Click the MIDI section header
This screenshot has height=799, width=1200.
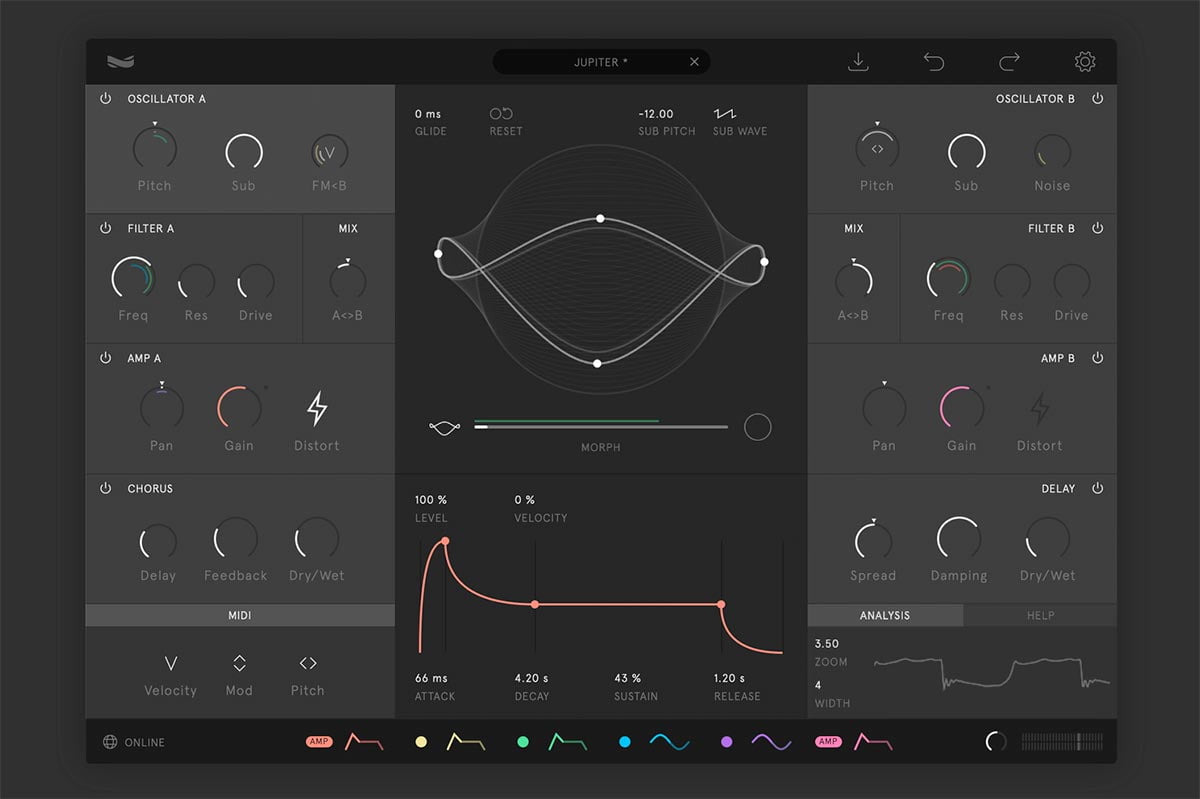[240, 615]
